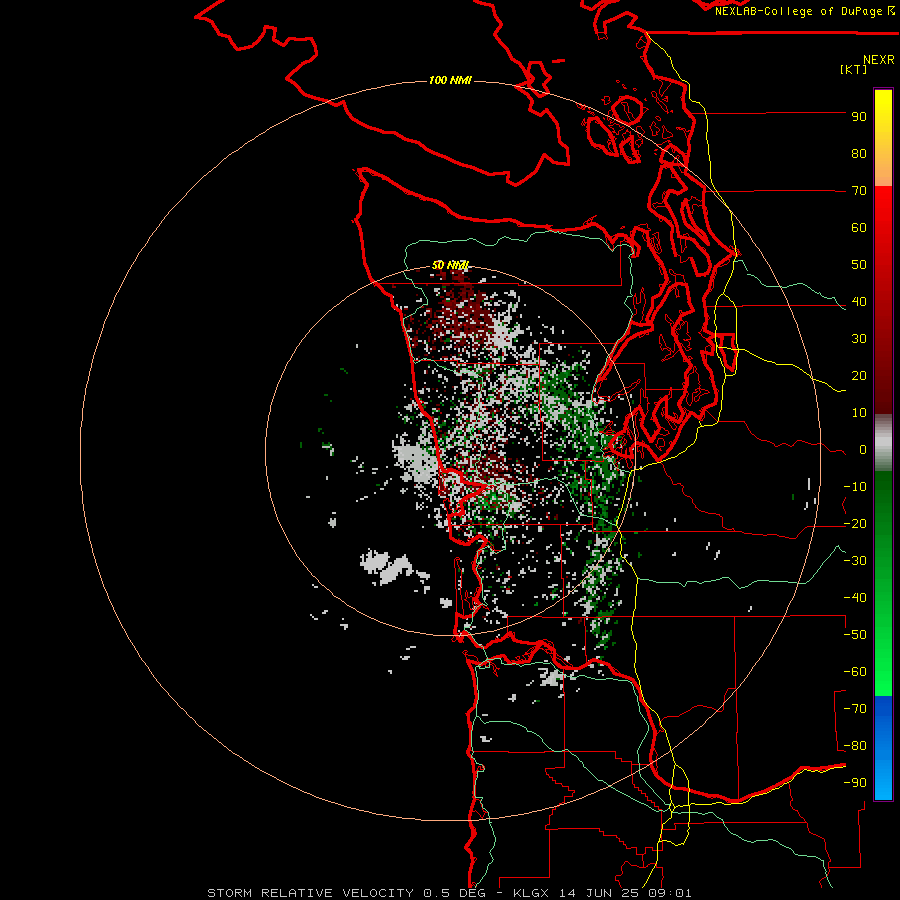Screen dimensions: 900x900
Task: Select the 10 scale label
Action: [x=859, y=413]
